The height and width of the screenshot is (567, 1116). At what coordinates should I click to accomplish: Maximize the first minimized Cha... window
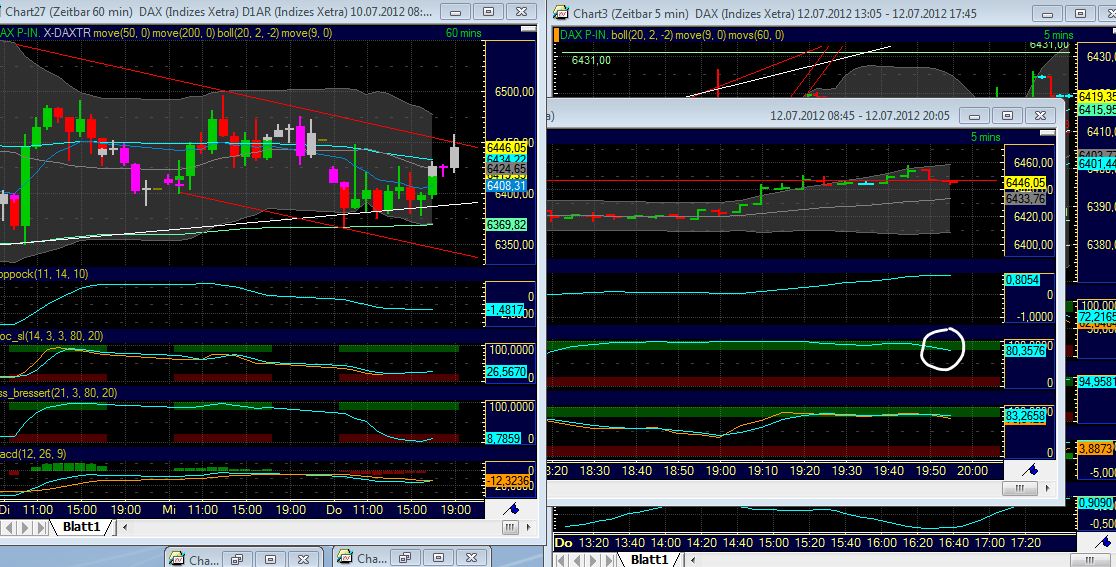(270, 558)
